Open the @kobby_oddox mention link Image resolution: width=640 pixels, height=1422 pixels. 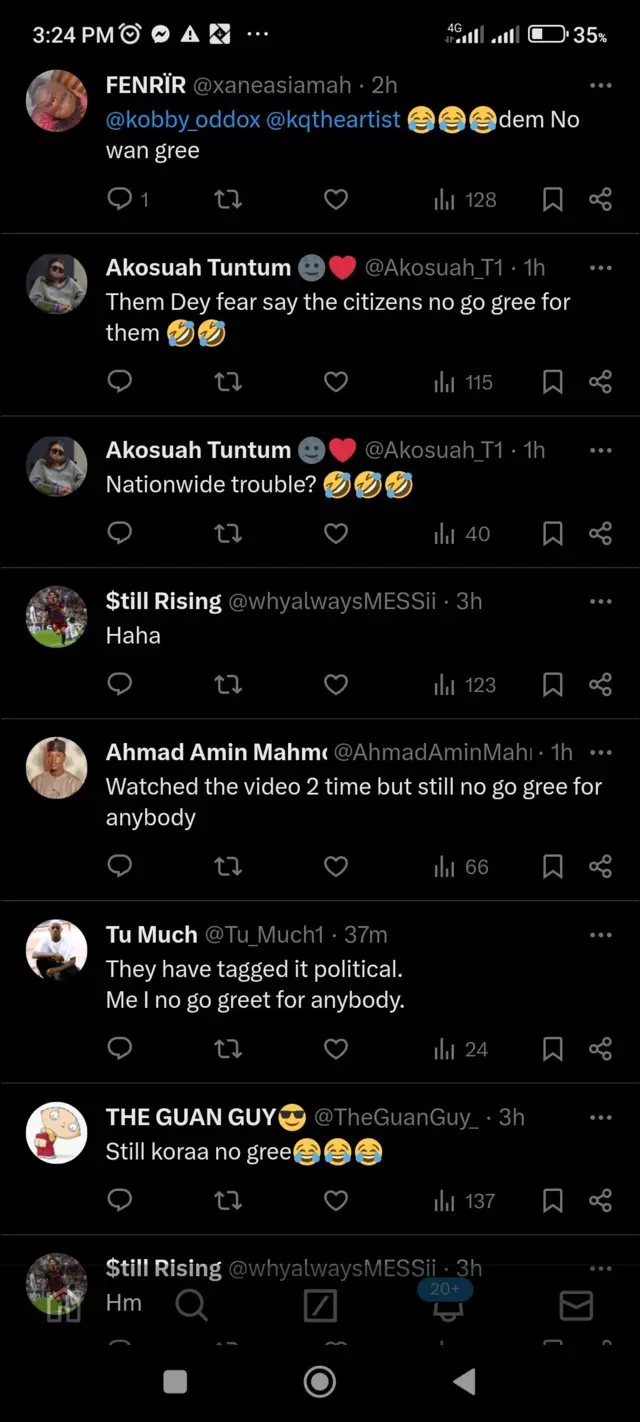coord(183,120)
